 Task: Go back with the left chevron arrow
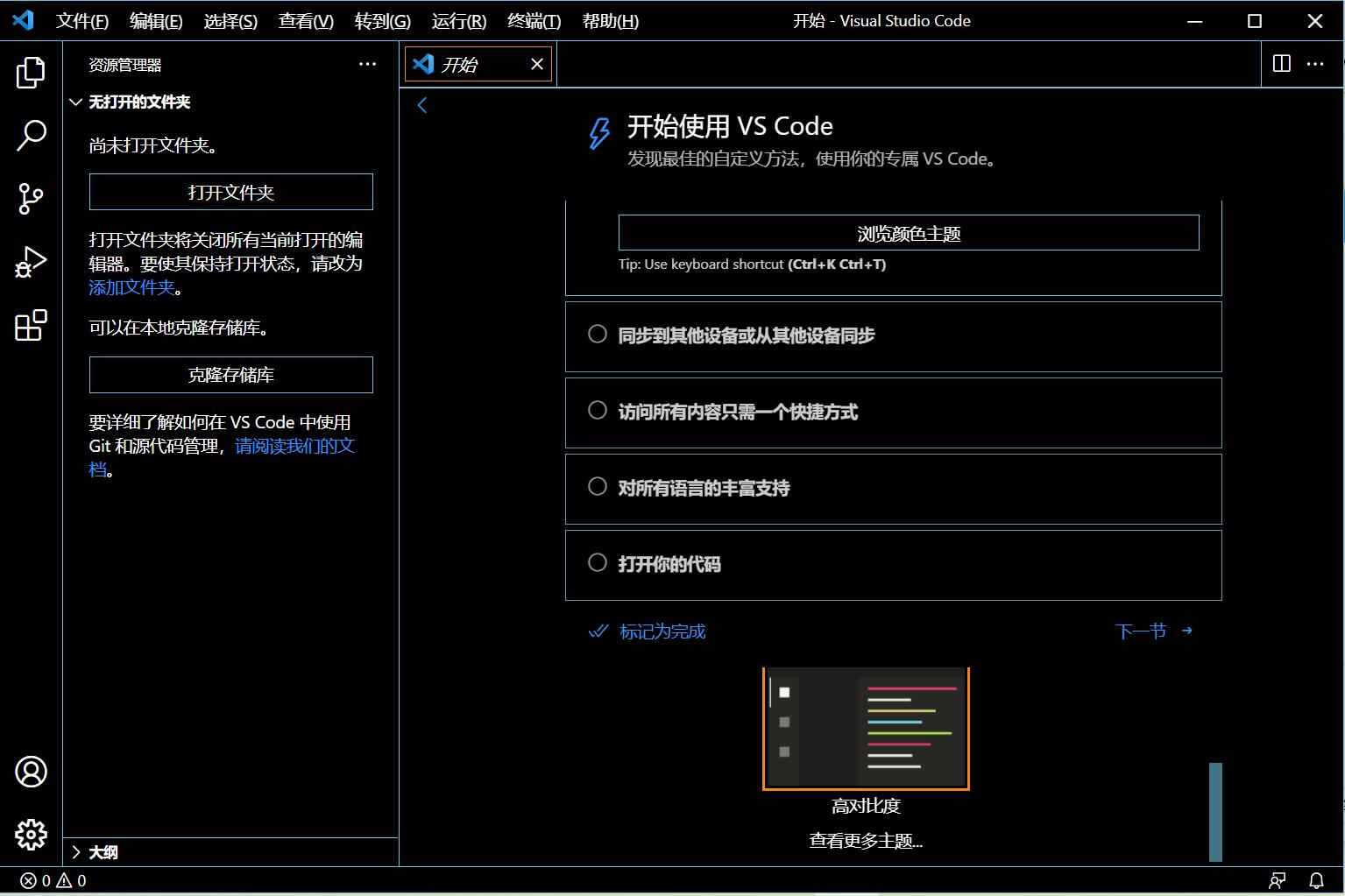(x=422, y=105)
